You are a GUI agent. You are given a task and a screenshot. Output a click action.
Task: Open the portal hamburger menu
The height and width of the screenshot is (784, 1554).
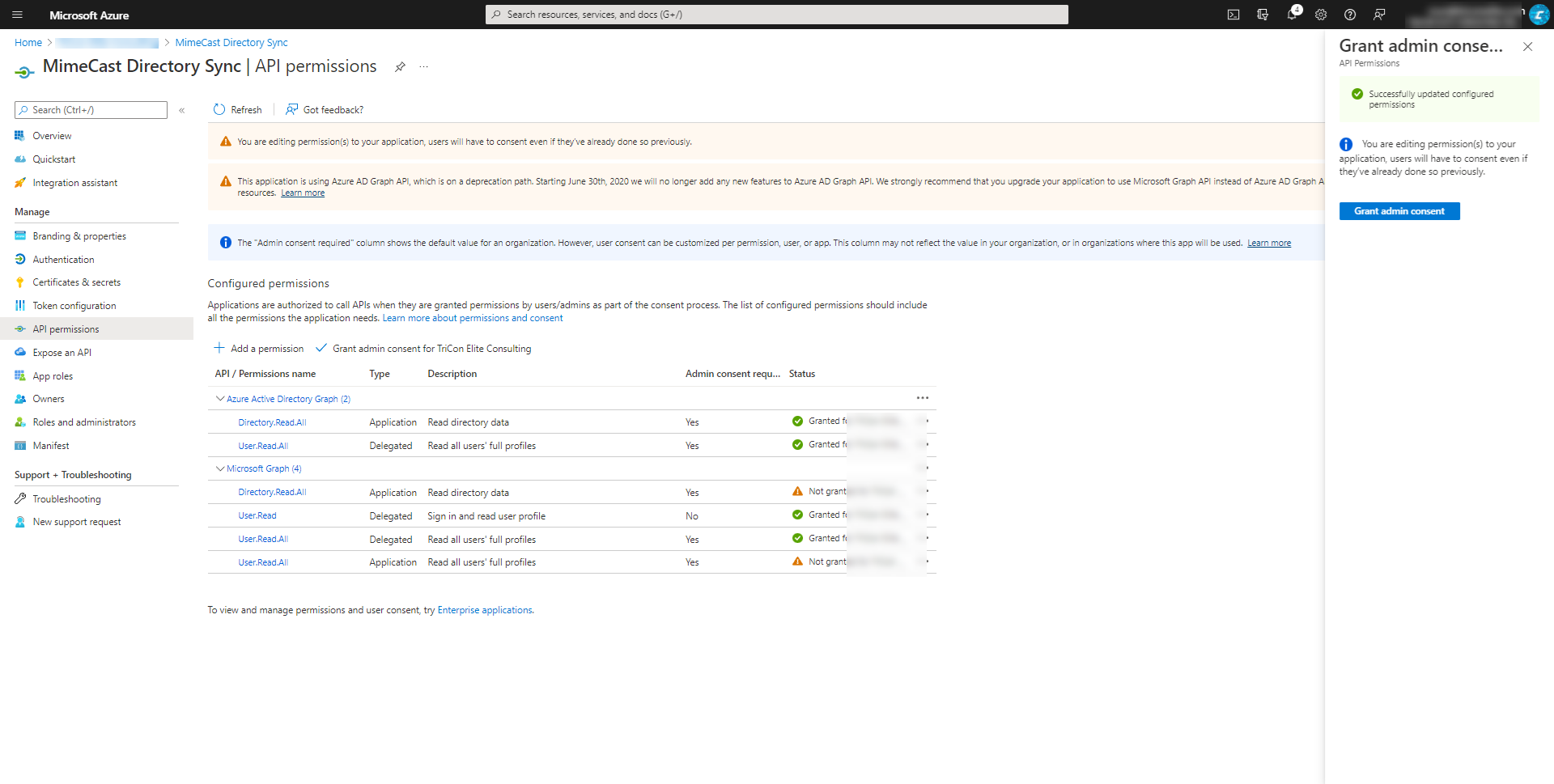point(17,15)
